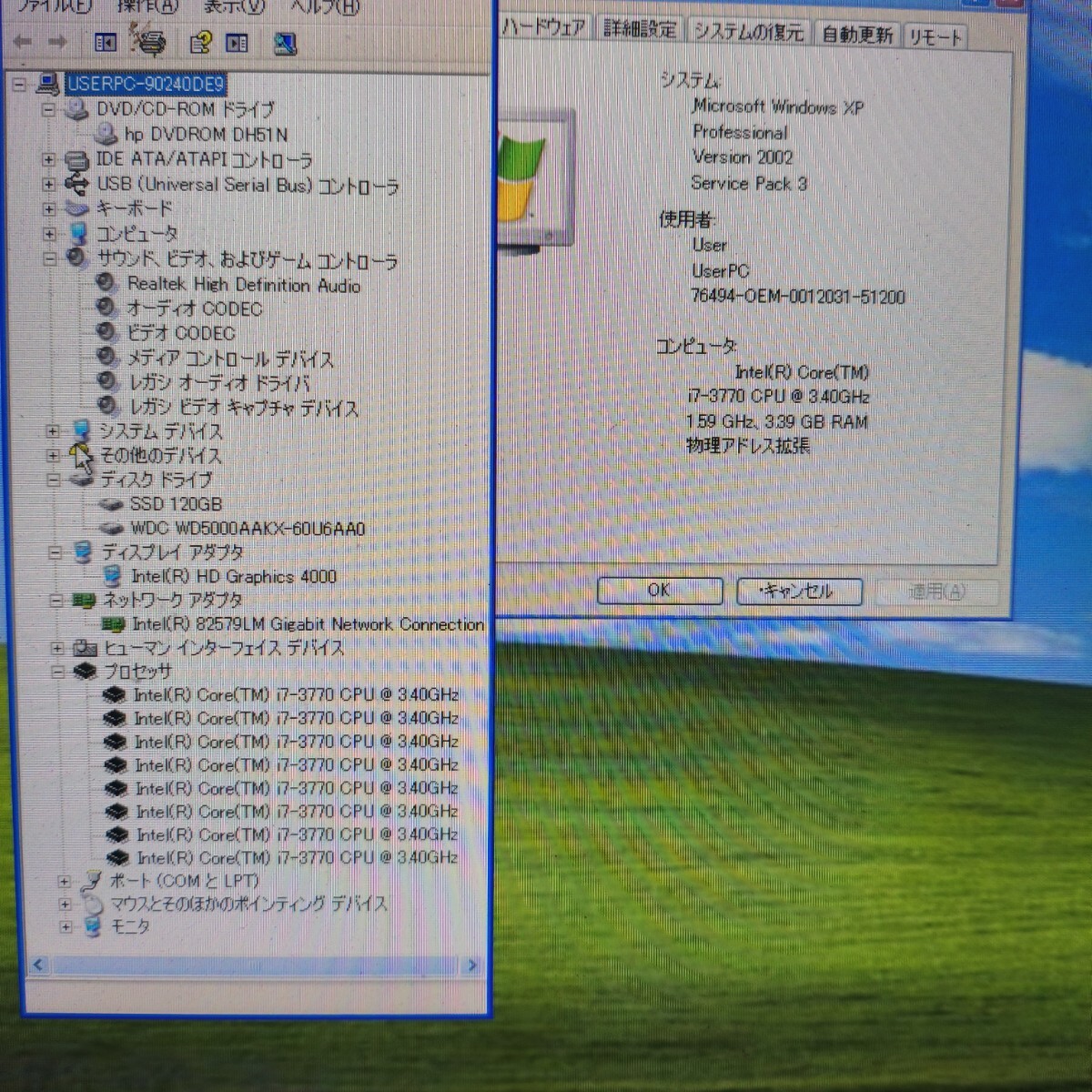Viewport: 1092px width, 1092px height.
Task: Expand the マウスとそのほかのポインティング デバイス category
Action: (x=65, y=904)
